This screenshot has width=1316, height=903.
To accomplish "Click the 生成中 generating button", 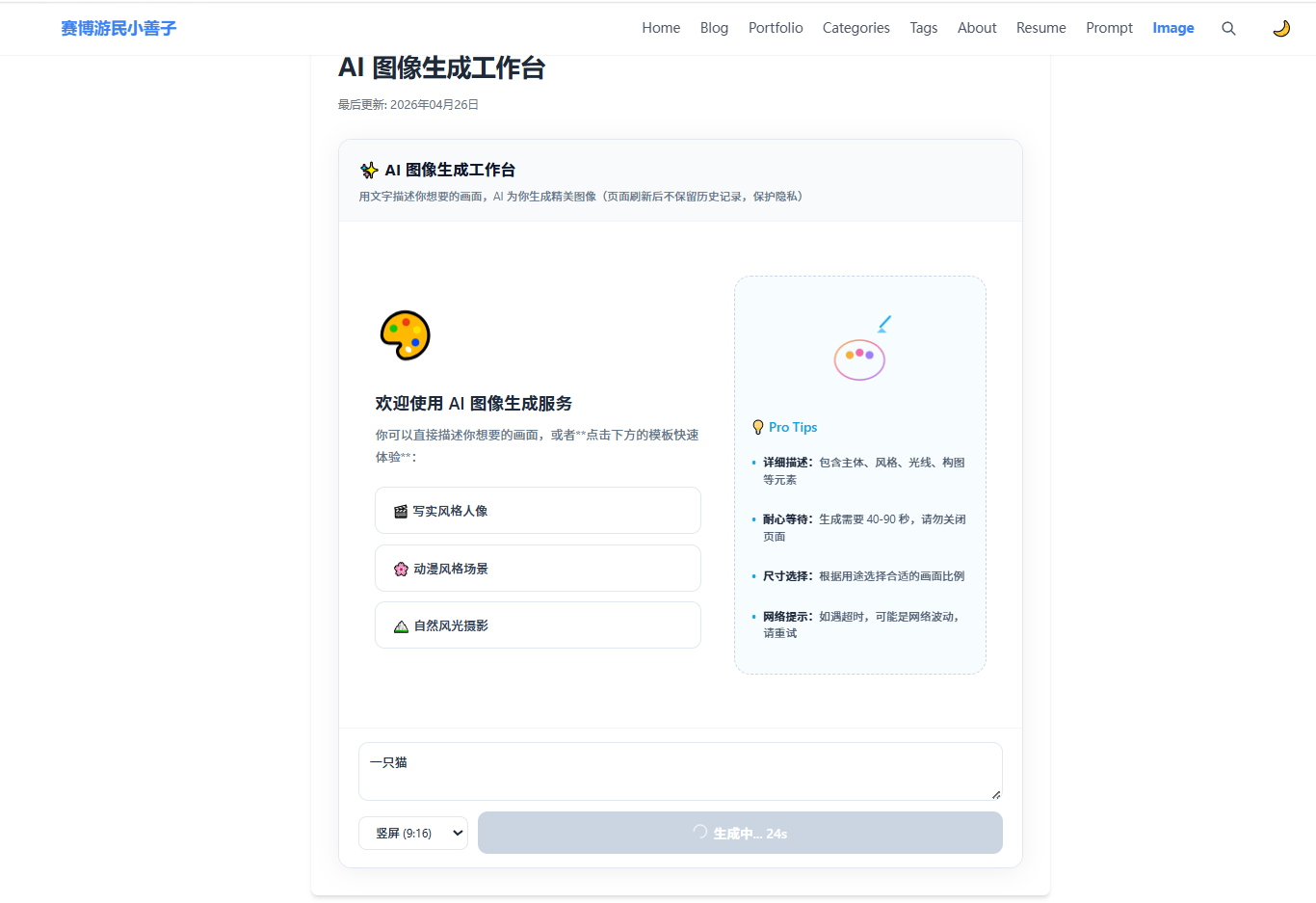I will pos(740,834).
